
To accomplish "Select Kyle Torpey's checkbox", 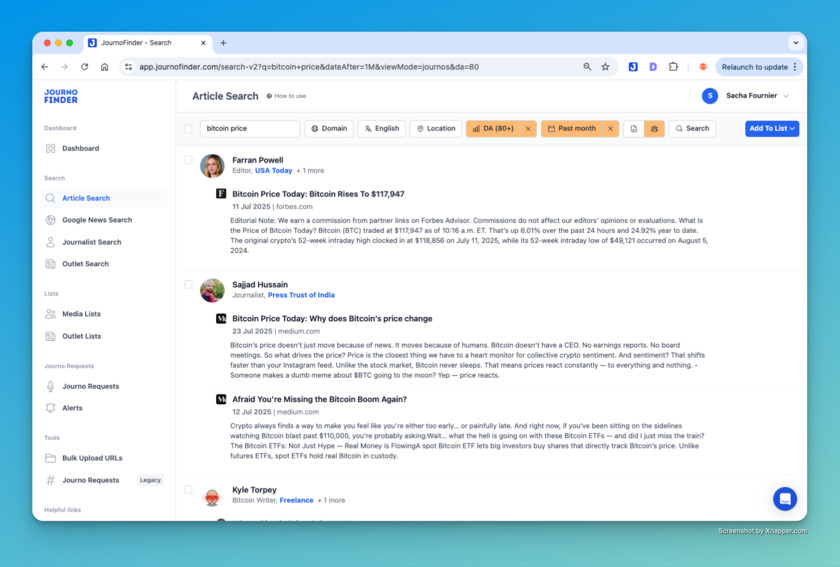I will pyautogui.click(x=188, y=489).
